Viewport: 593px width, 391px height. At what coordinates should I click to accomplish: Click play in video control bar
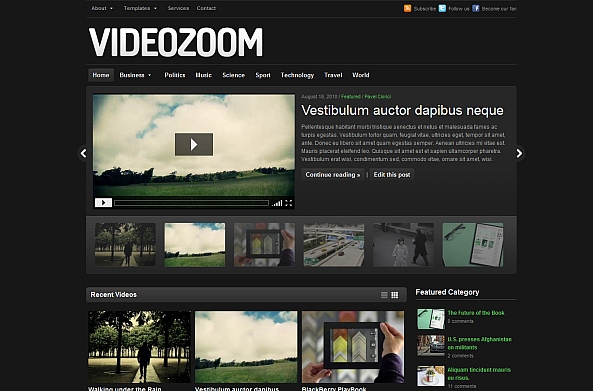tap(103, 203)
